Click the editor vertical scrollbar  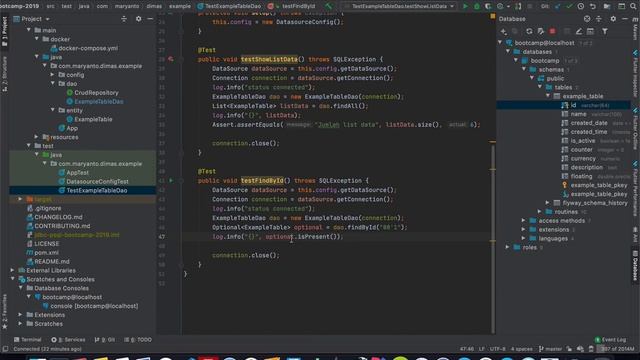click(493, 239)
